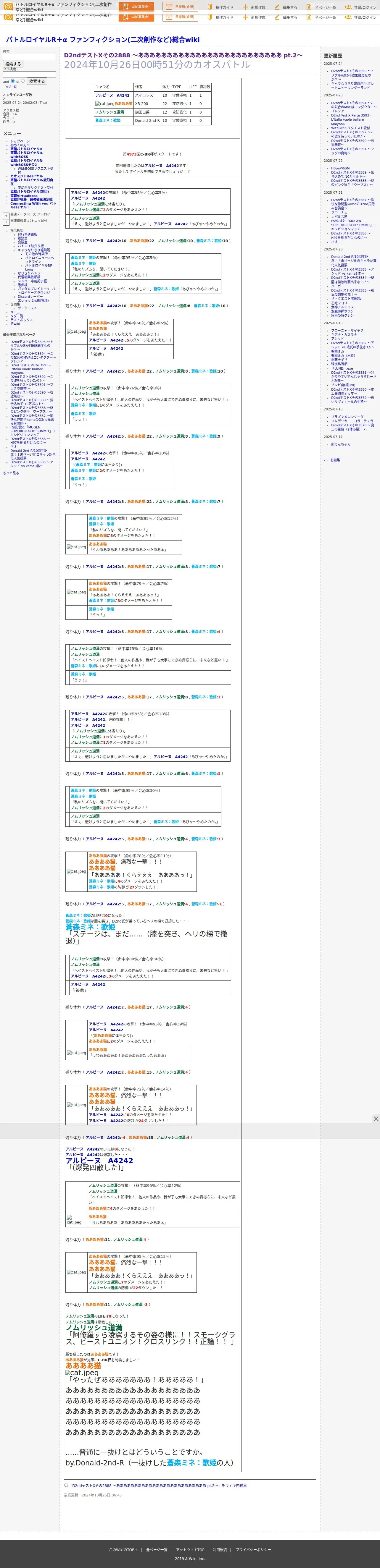Open H0pePRiSM in the update history

pos(340,169)
